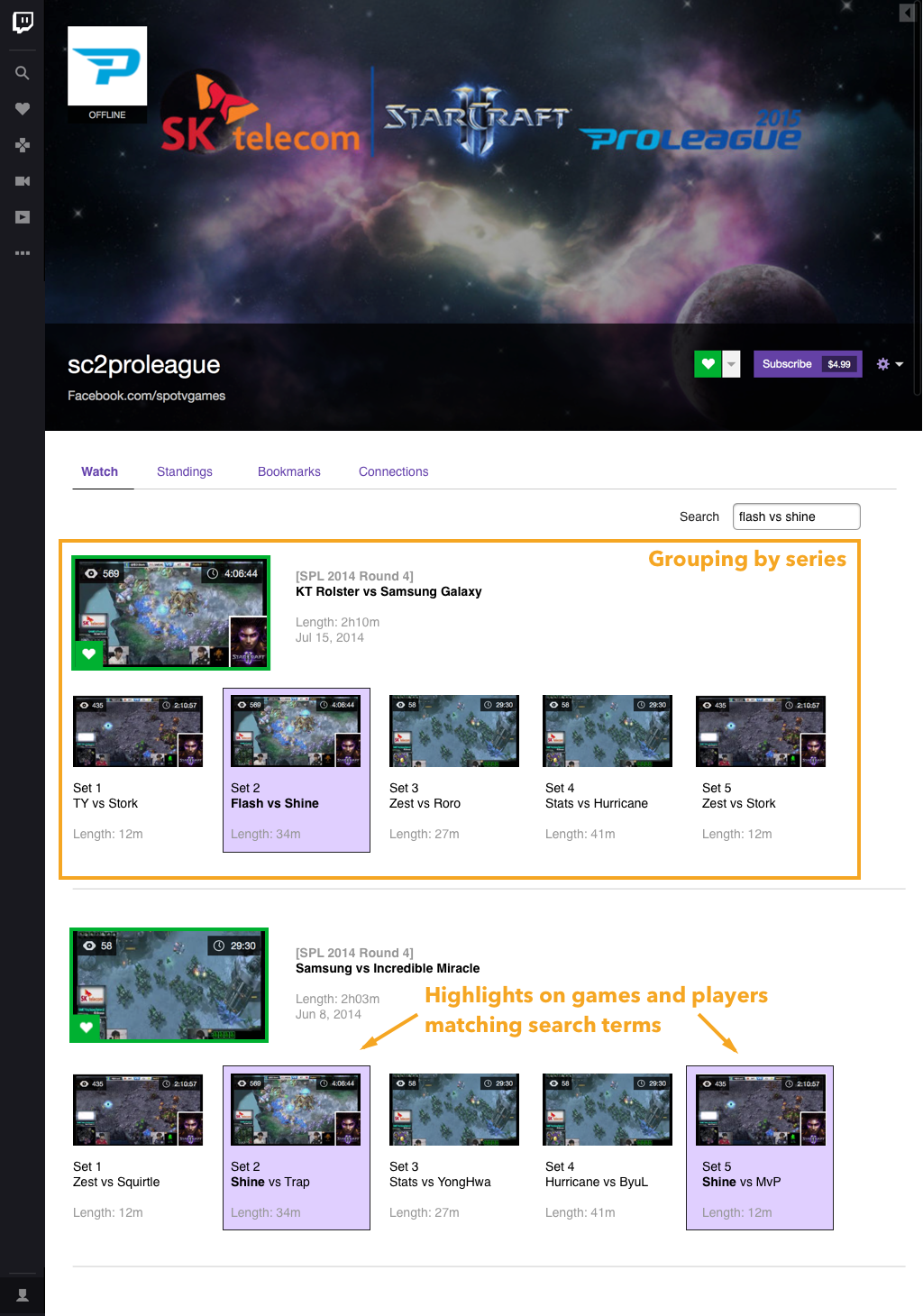
Task: Open Set 4 Stats vs Hurricane thumbnail
Action: coord(608,731)
